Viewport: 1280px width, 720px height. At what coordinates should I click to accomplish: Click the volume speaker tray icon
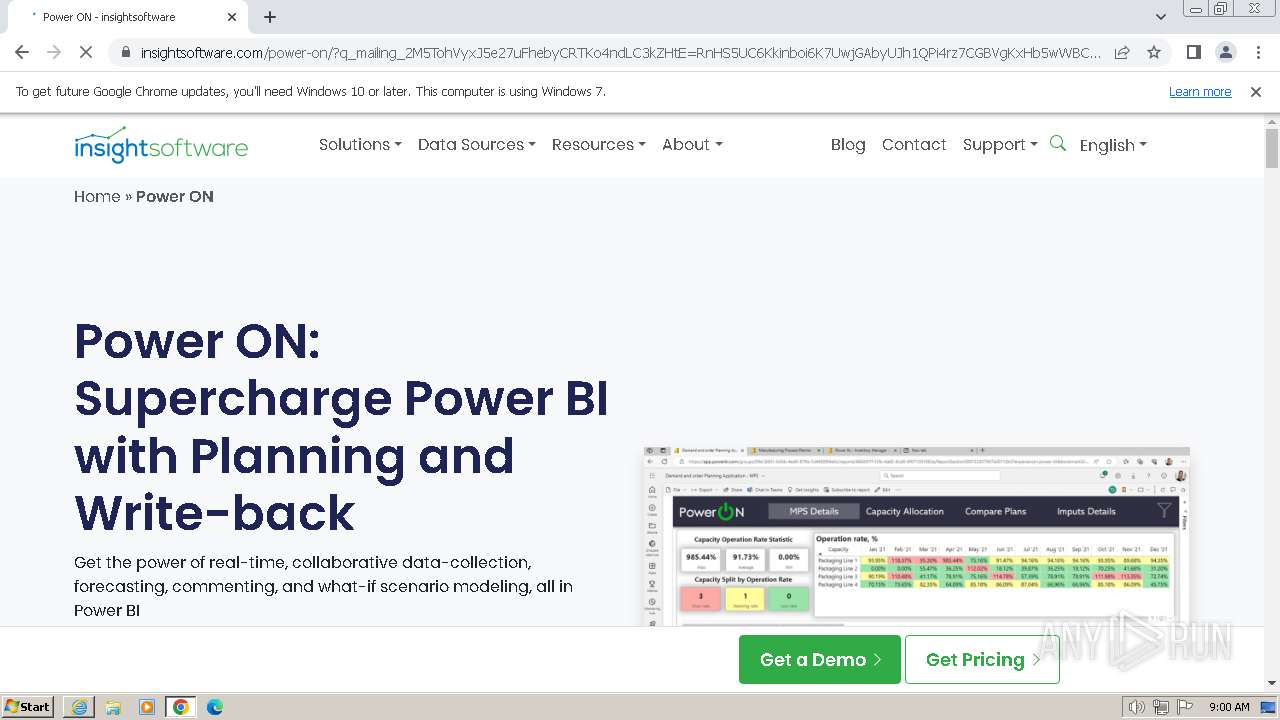(x=1136, y=707)
